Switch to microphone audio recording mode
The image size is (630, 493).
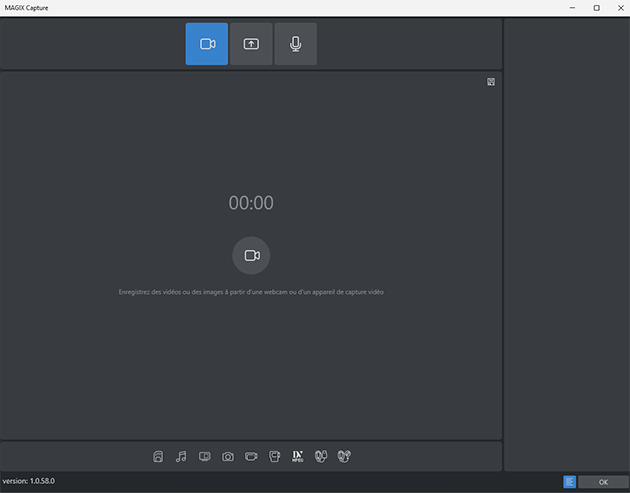pos(295,44)
